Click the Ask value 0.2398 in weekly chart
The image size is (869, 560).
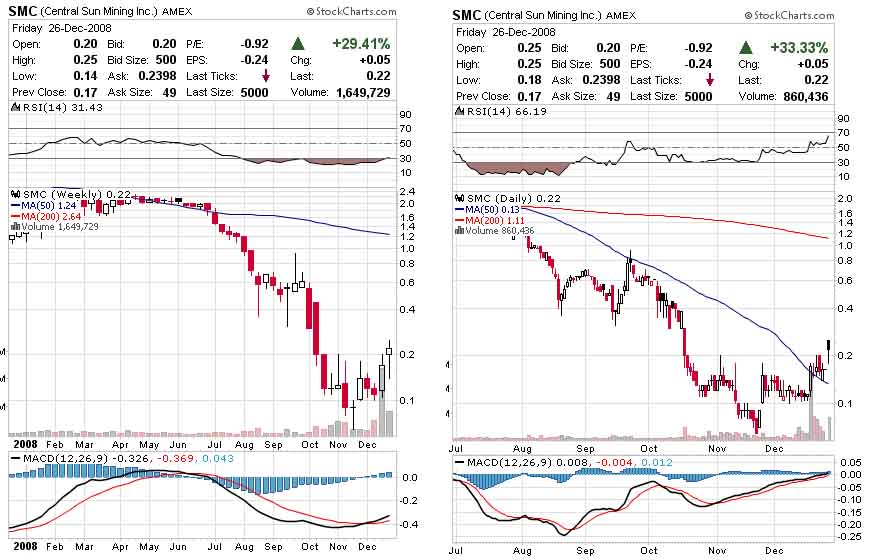(157, 76)
